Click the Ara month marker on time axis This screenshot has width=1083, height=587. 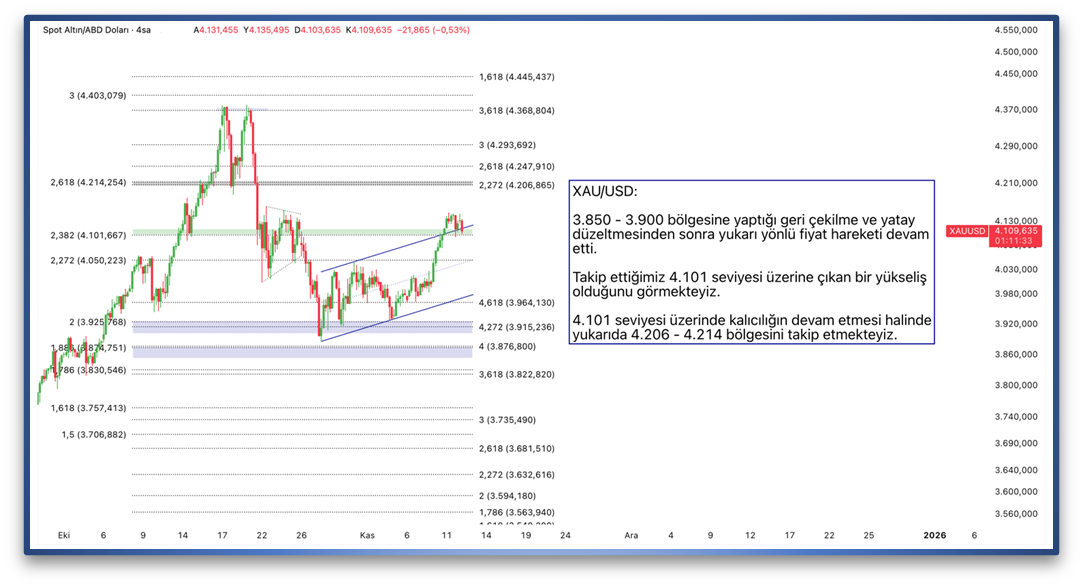click(x=631, y=536)
